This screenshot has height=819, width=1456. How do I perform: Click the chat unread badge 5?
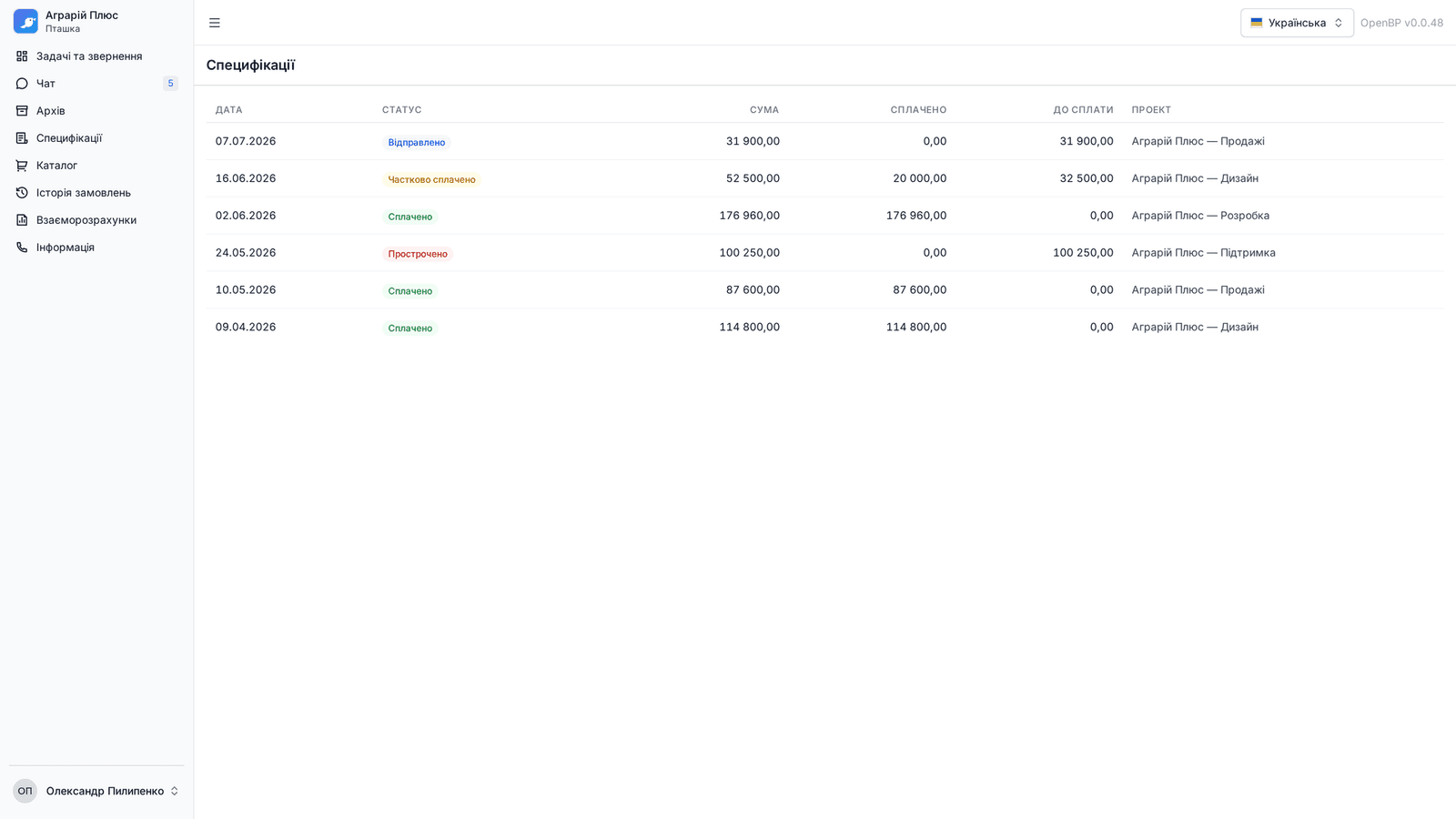[170, 84]
